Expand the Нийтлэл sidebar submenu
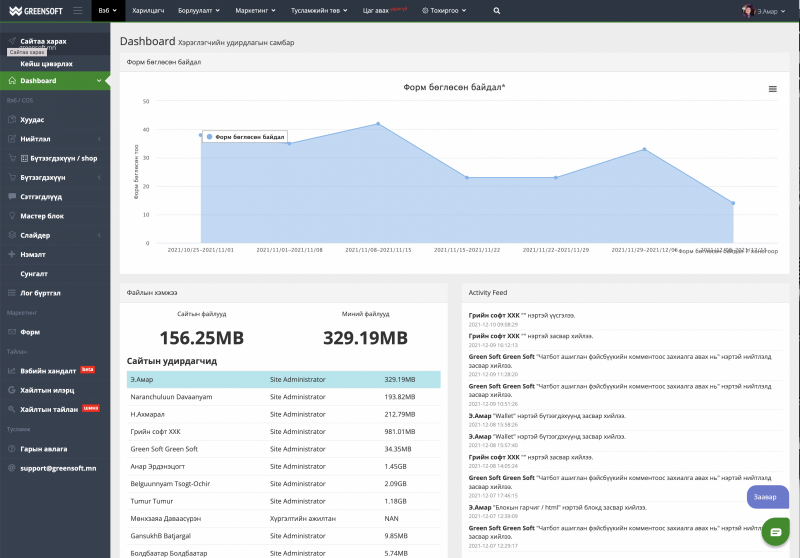Image resolution: width=800 pixels, height=558 pixels. (x=98, y=139)
